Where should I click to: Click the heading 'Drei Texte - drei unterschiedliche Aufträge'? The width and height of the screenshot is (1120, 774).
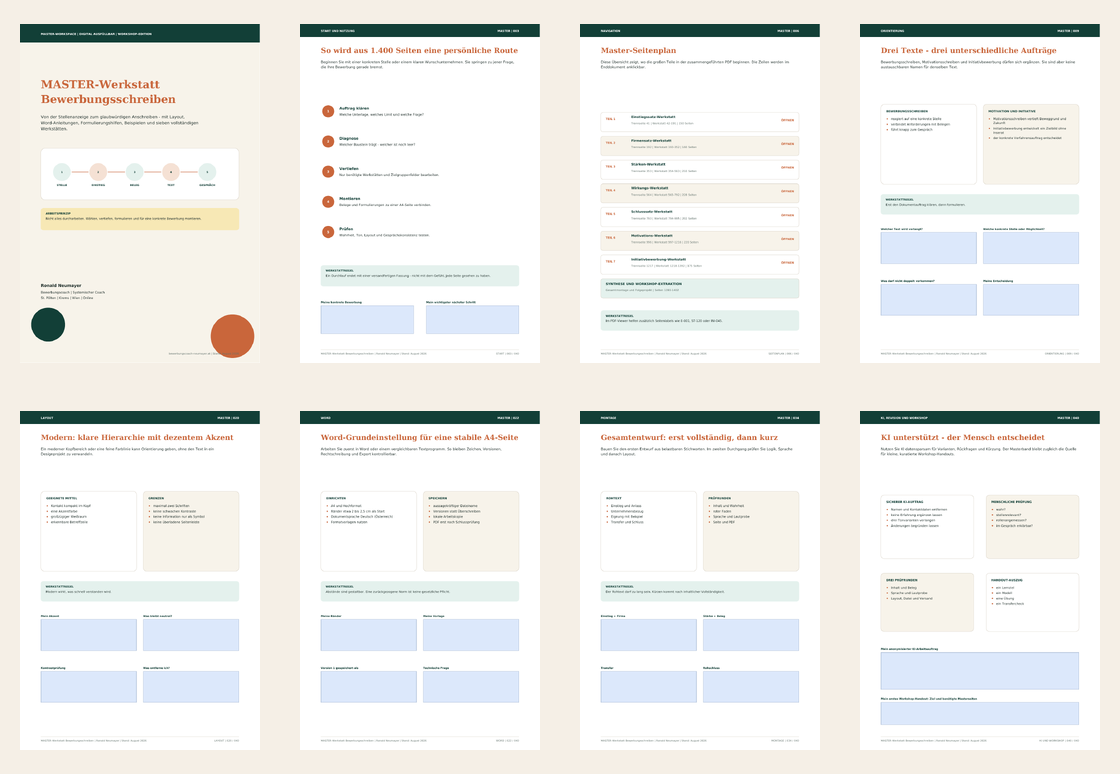(x=969, y=51)
